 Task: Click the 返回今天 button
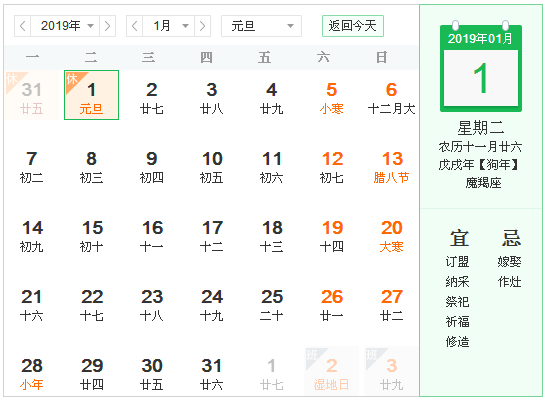click(353, 26)
